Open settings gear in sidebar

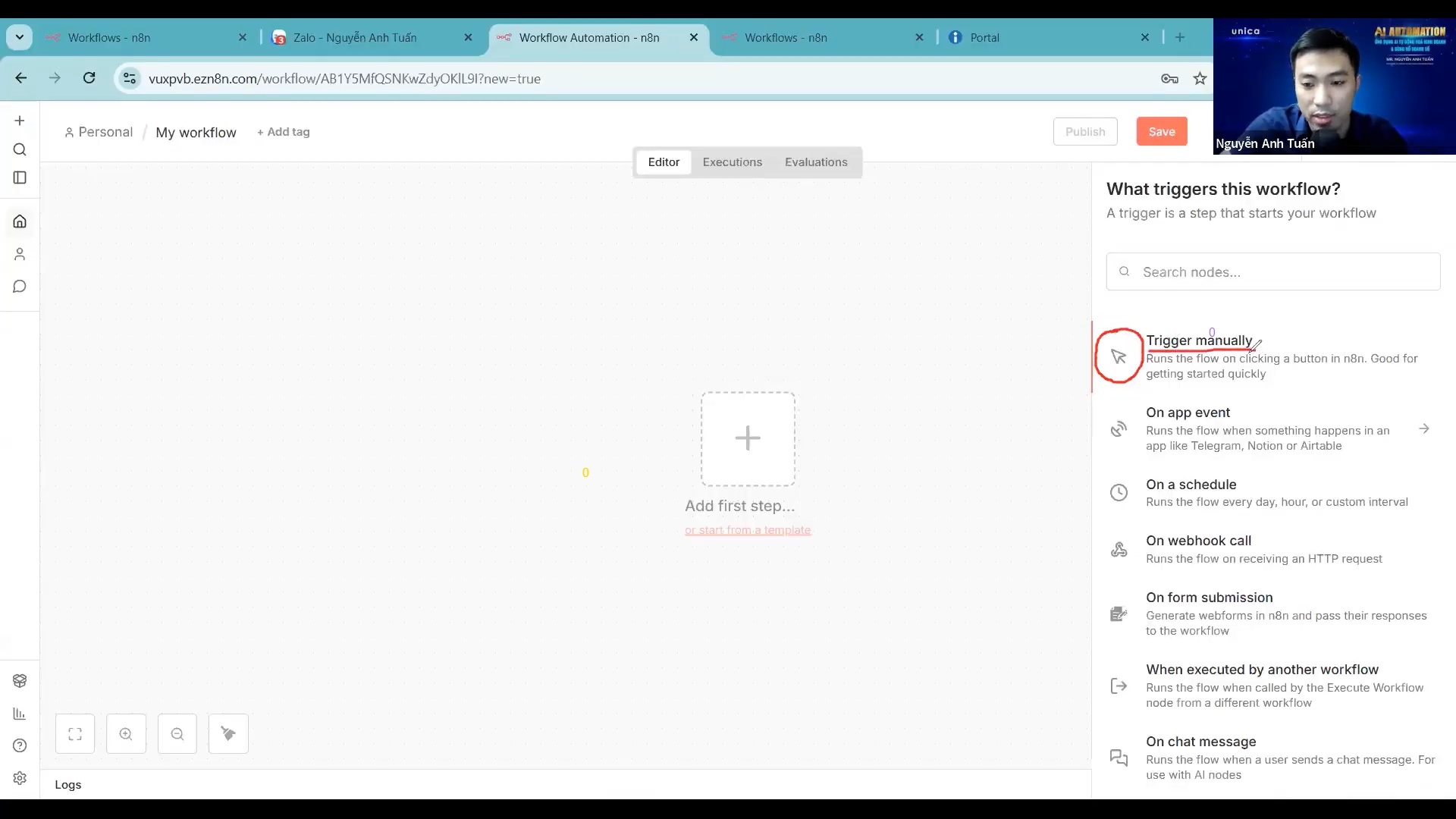tap(20, 778)
